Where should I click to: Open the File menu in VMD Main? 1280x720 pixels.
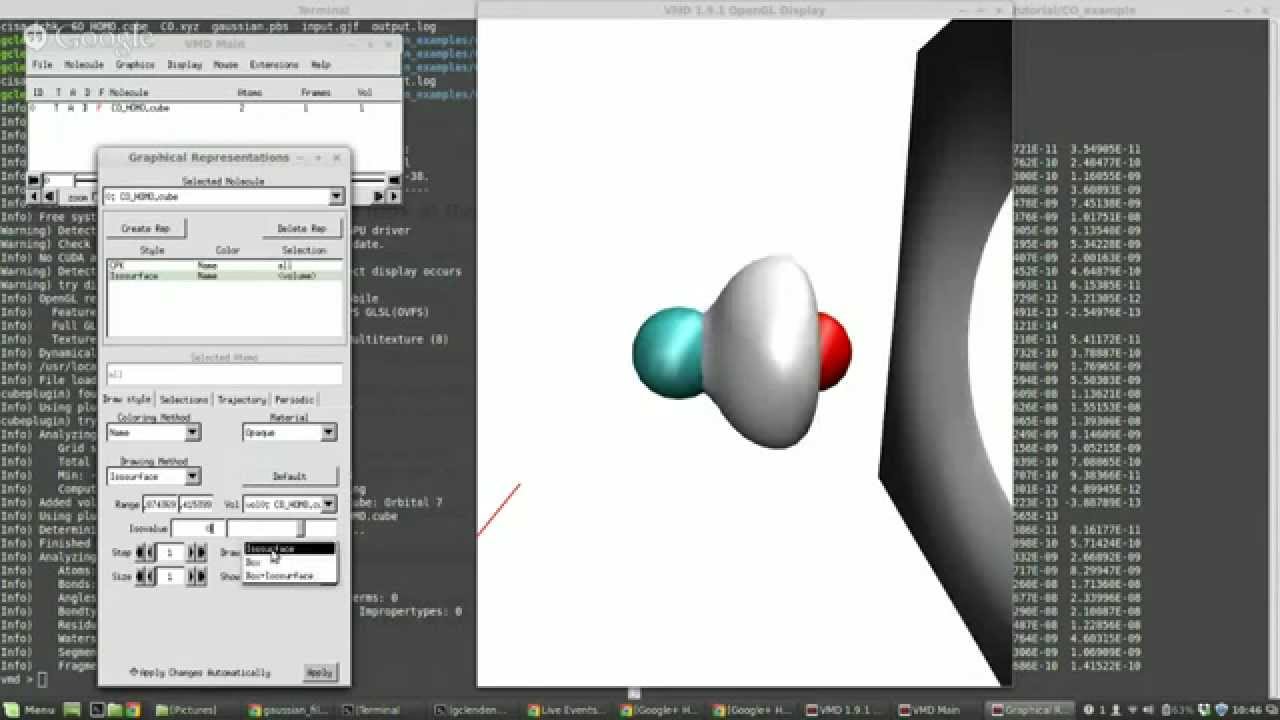tap(42, 64)
